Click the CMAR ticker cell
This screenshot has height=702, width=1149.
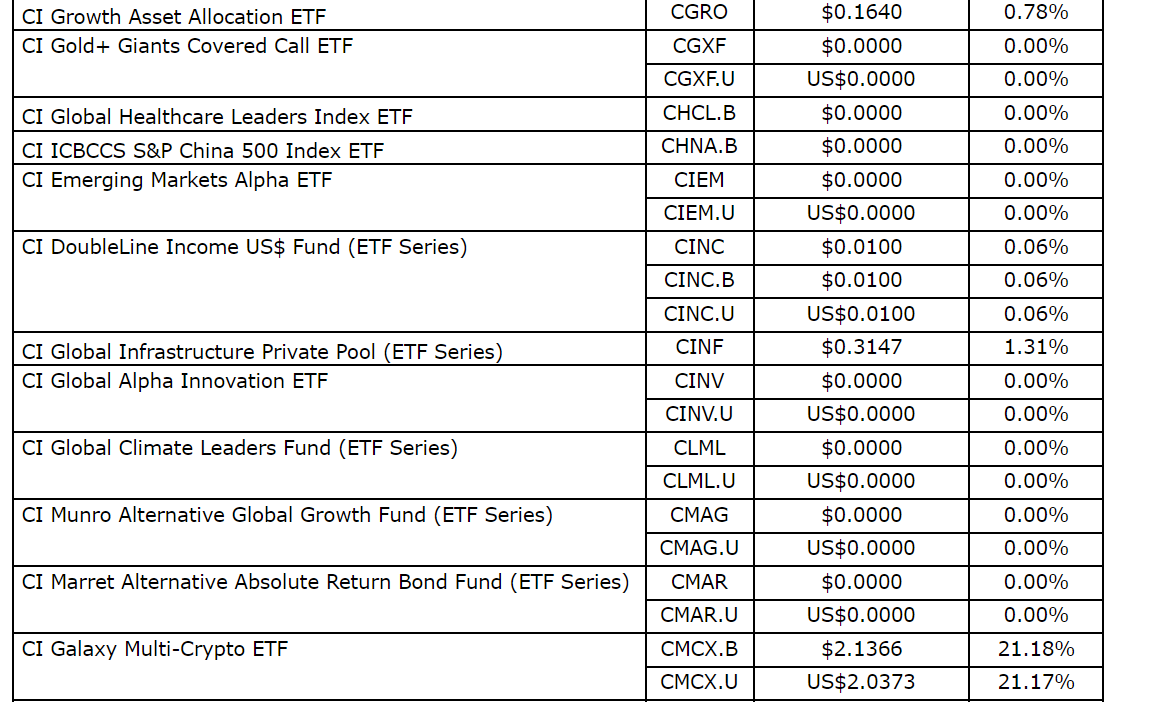pos(699,582)
